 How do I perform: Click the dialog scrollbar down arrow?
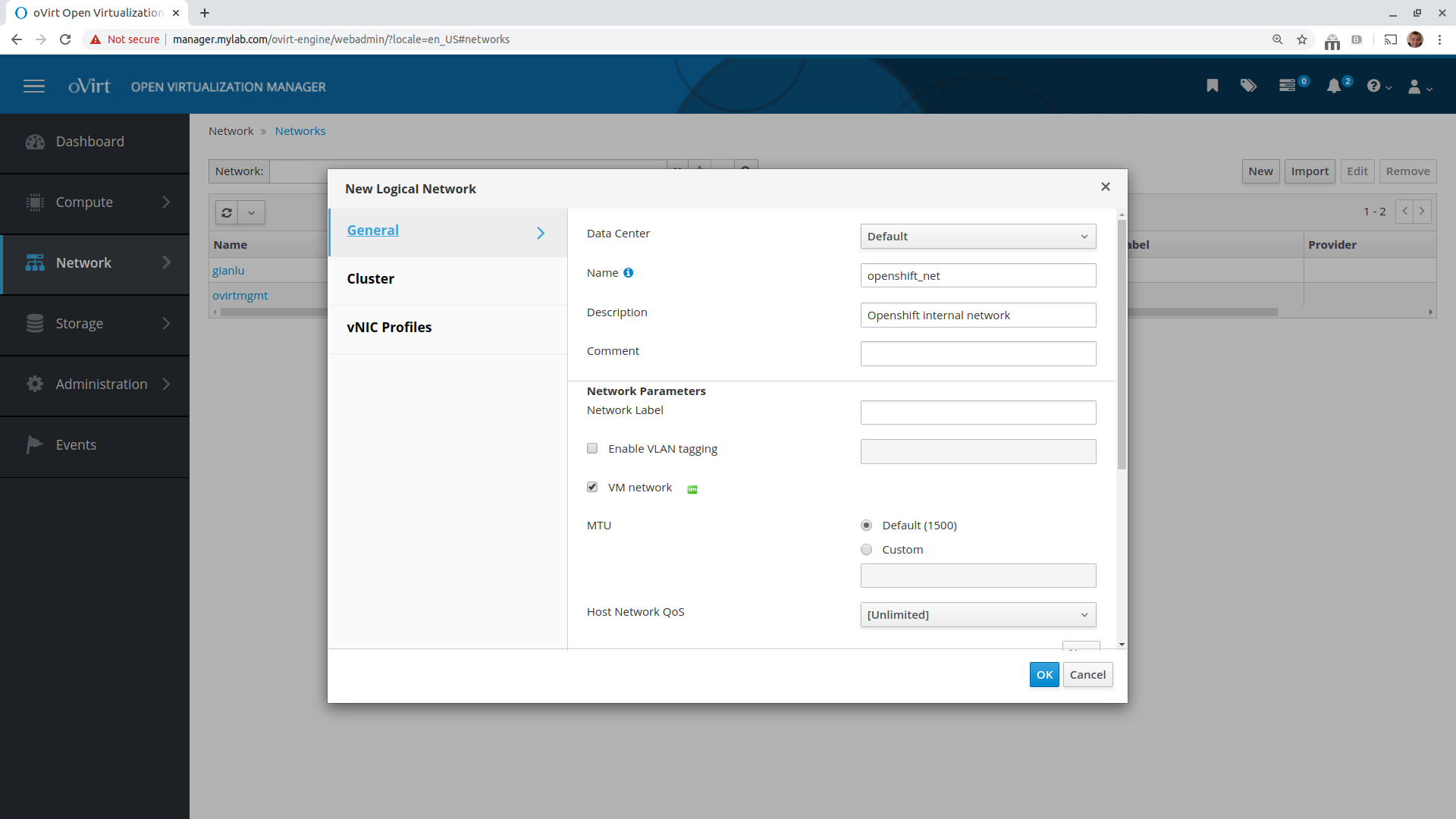1122,645
